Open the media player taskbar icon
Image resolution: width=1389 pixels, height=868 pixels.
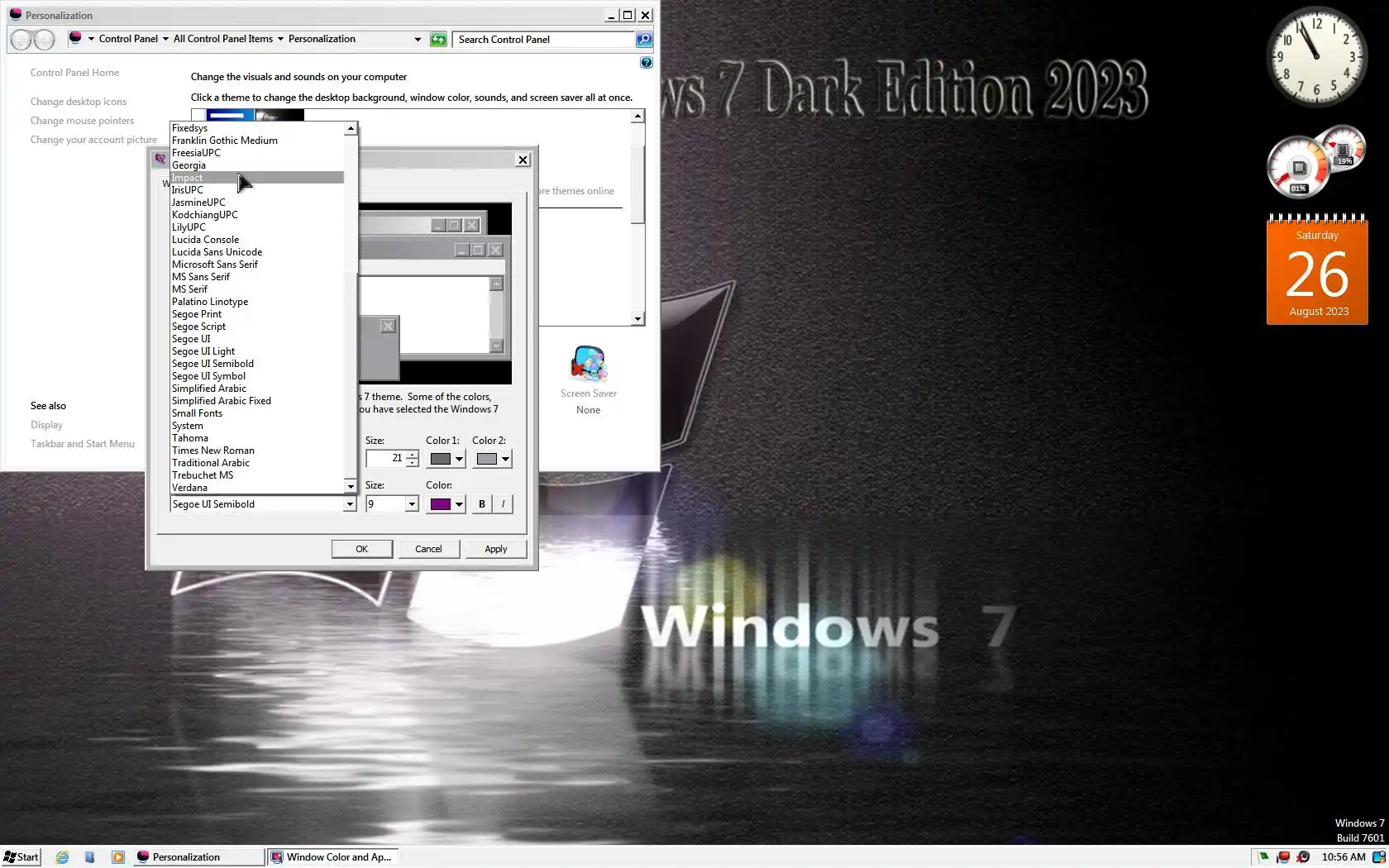pos(118,857)
